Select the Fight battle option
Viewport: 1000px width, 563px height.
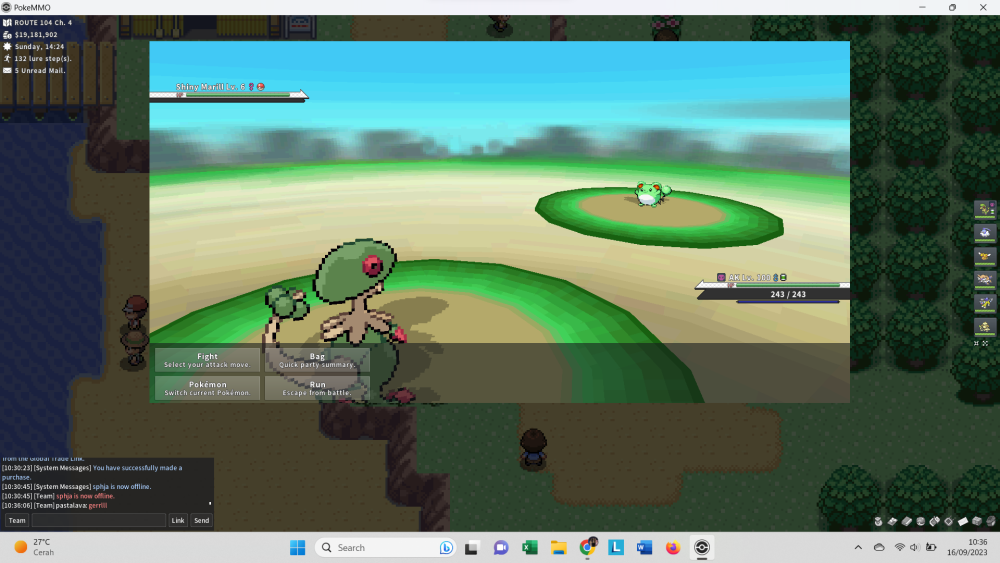[207, 360]
